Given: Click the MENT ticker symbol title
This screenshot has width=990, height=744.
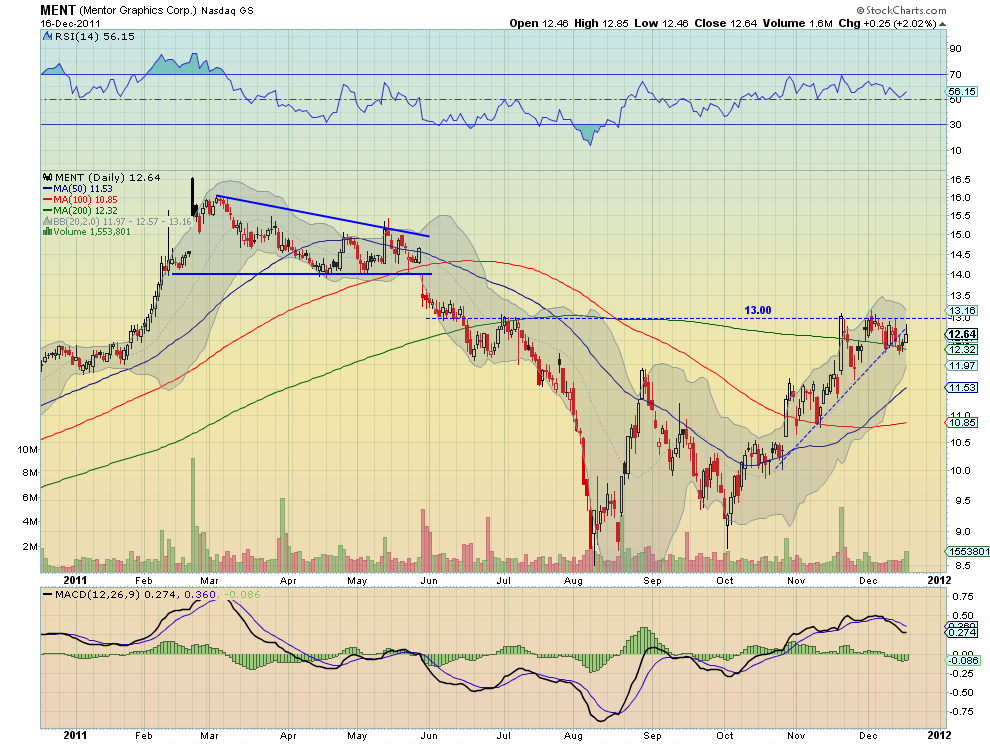Looking at the screenshot, I should pos(58,10).
